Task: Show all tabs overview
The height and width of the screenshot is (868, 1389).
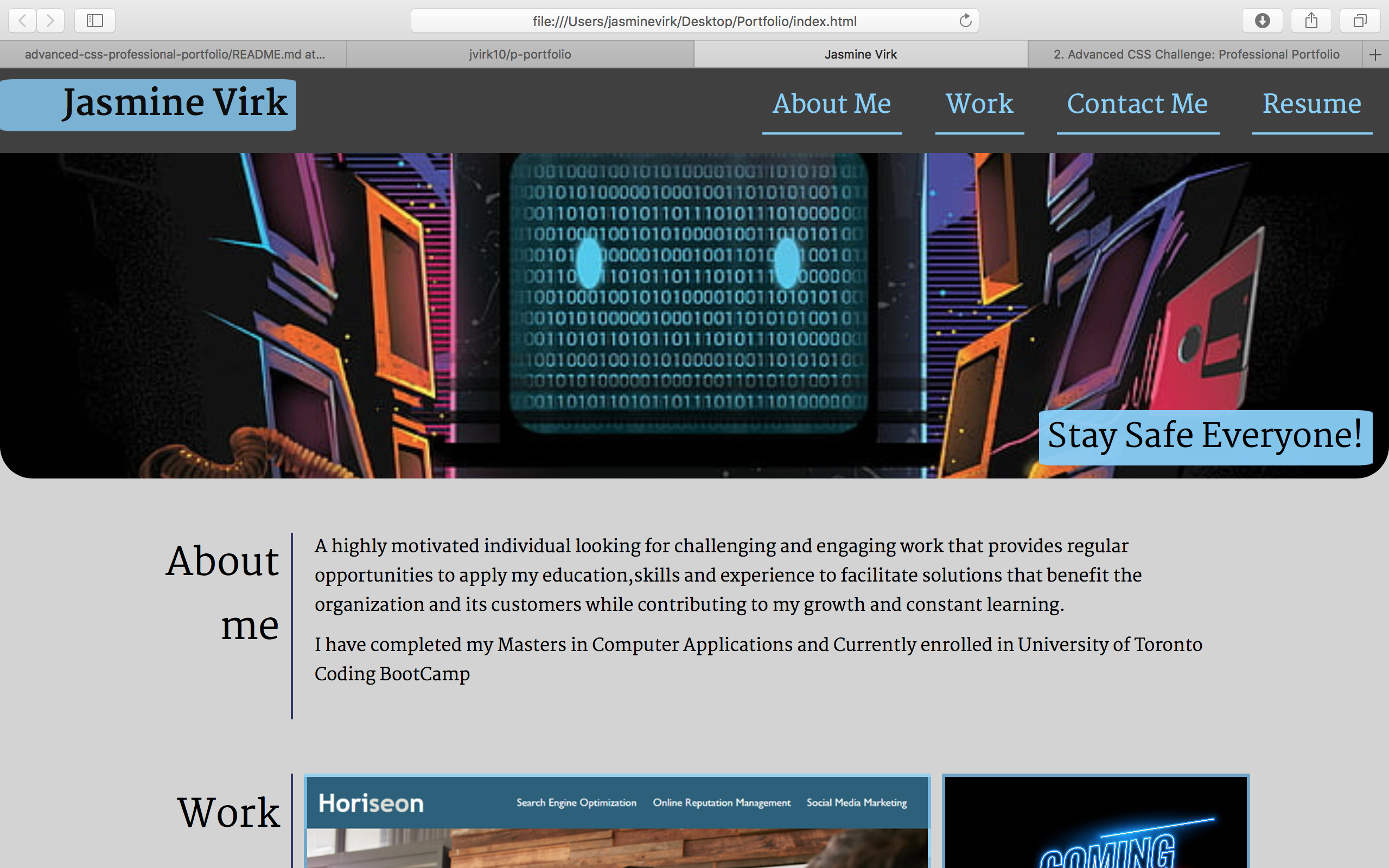Action: click(1360, 21)
